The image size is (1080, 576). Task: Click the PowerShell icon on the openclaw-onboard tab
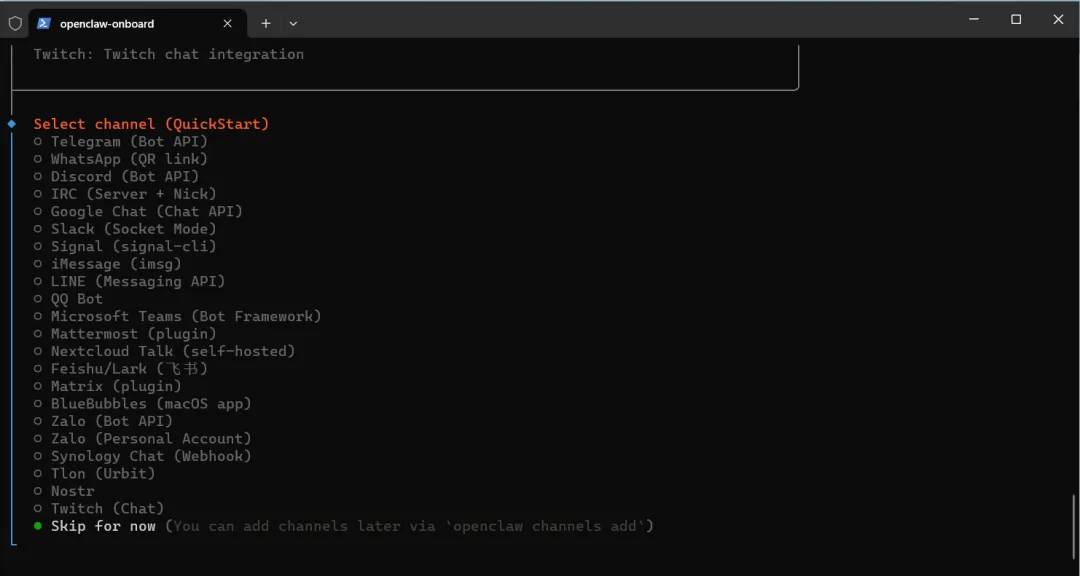[44, 23]
